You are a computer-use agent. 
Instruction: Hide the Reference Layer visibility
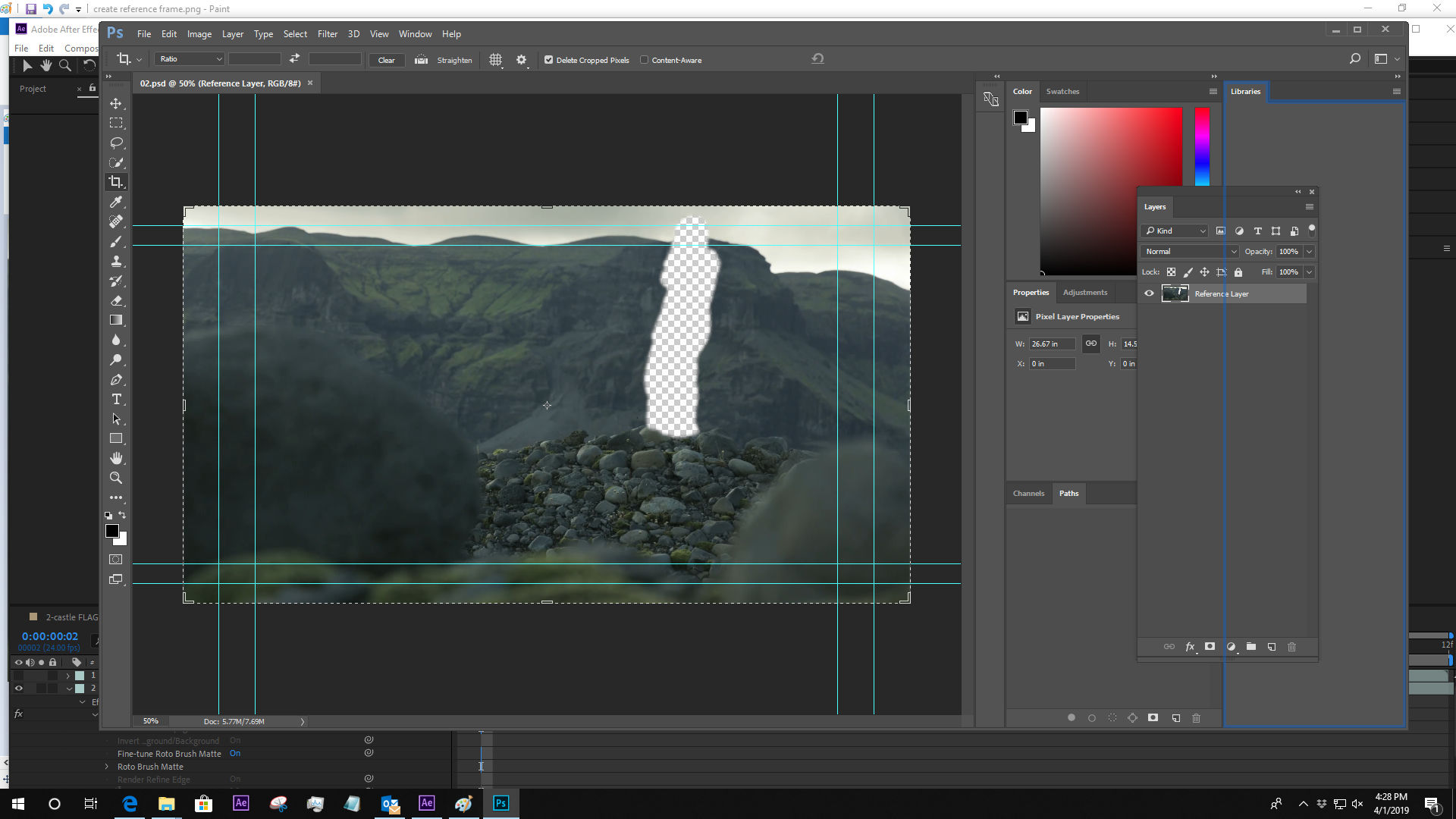tap(1149, 293)
